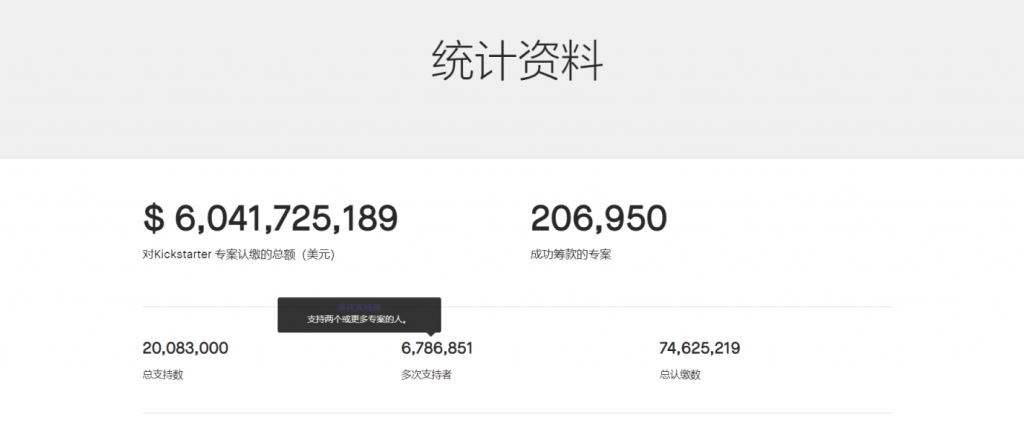
Task: Click the 74,625,219 total pledges number
Action: (x=699, y=348)
